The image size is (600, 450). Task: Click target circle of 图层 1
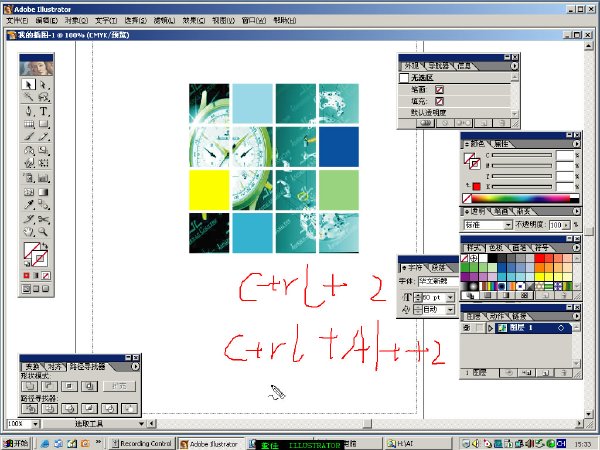tap(561, 328)
